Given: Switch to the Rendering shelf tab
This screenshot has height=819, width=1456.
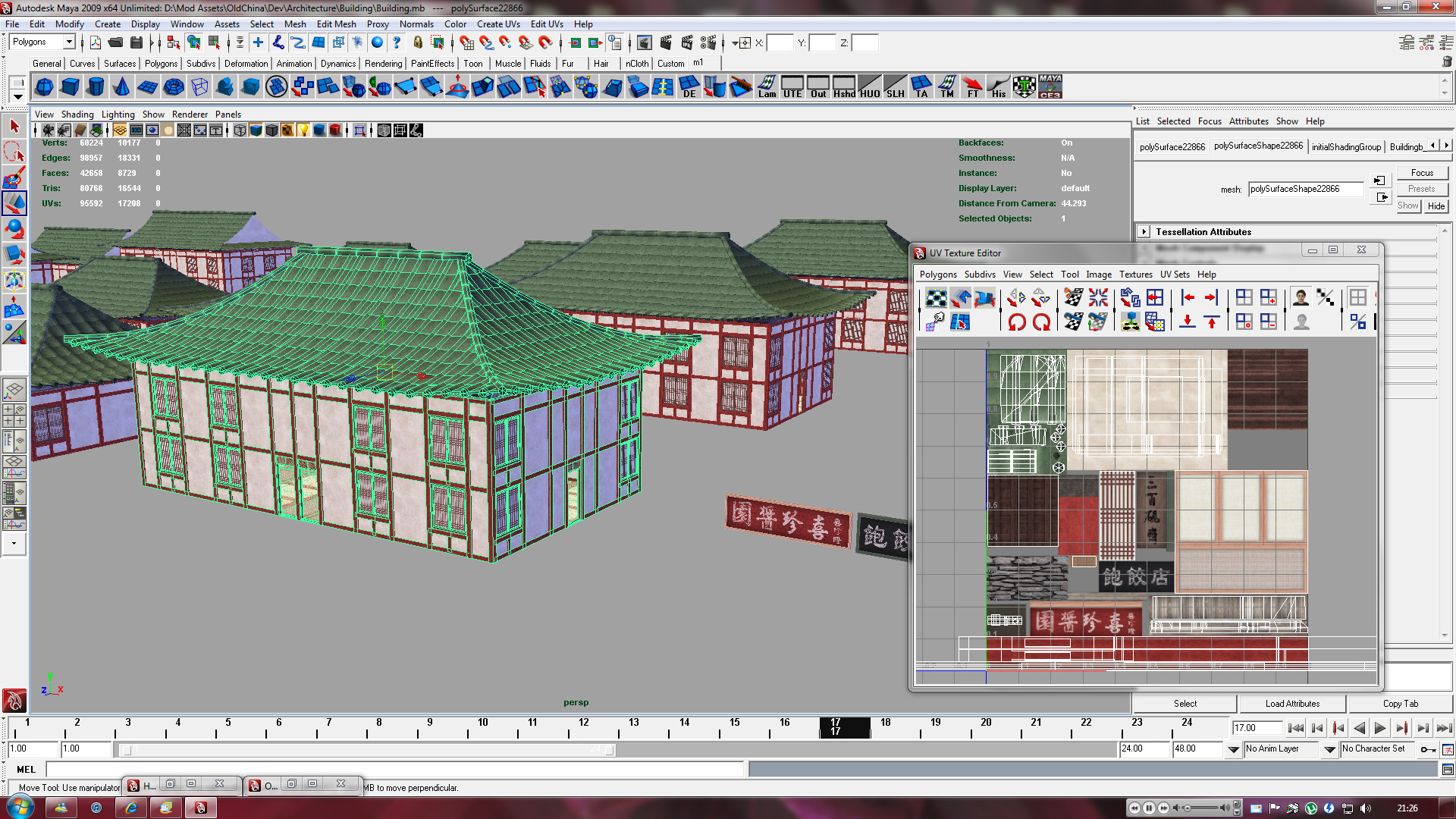Looking at the screenshot, I should coord(383,64).
